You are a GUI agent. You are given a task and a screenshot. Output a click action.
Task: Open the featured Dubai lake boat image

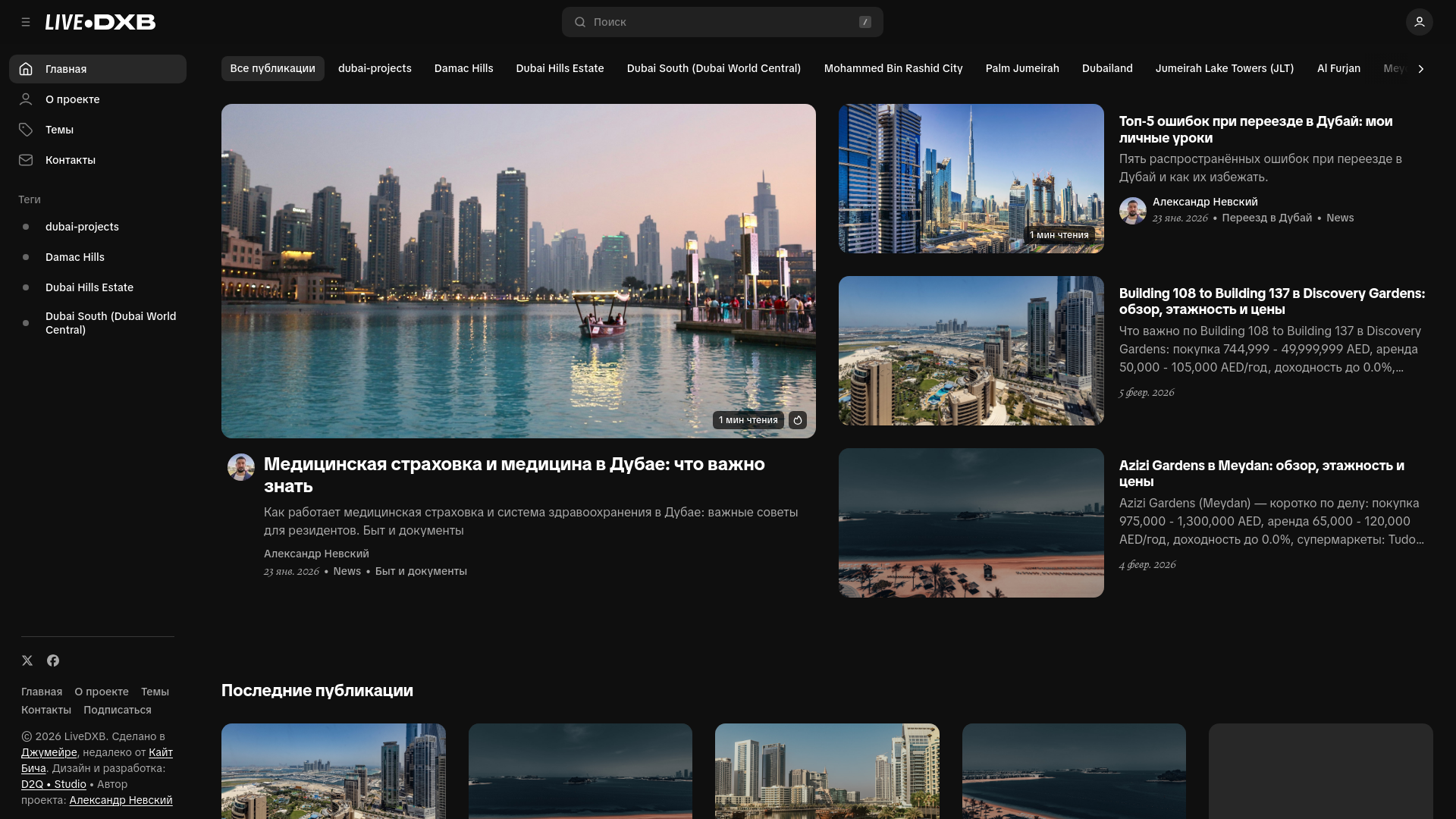pyautogui.click(x=519, y=271)
